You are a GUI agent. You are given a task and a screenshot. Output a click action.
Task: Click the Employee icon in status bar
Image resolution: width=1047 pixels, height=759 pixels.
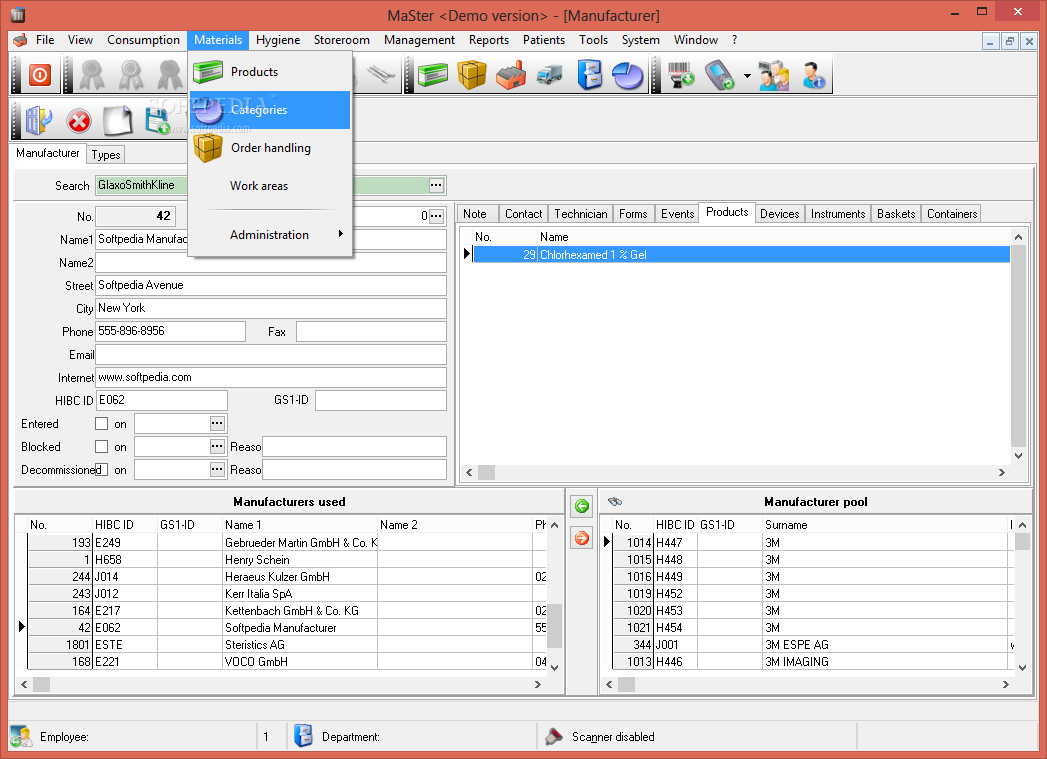pos(21,736)
